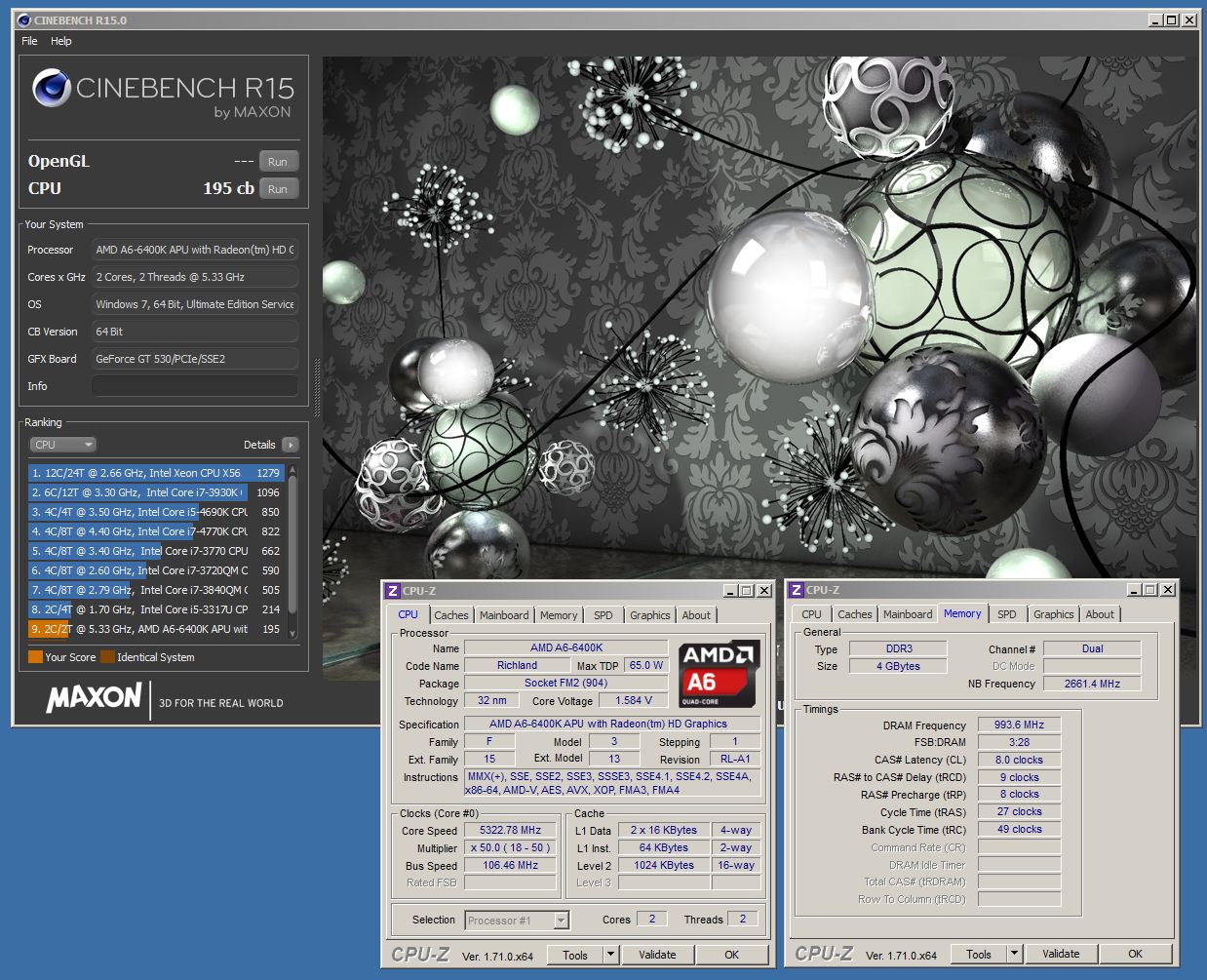This screenshot has width=1207, height=980.
Task: Switch to SPD tab in right CPU-Z
Action: pyautogui.click(x=1007, y=614)
